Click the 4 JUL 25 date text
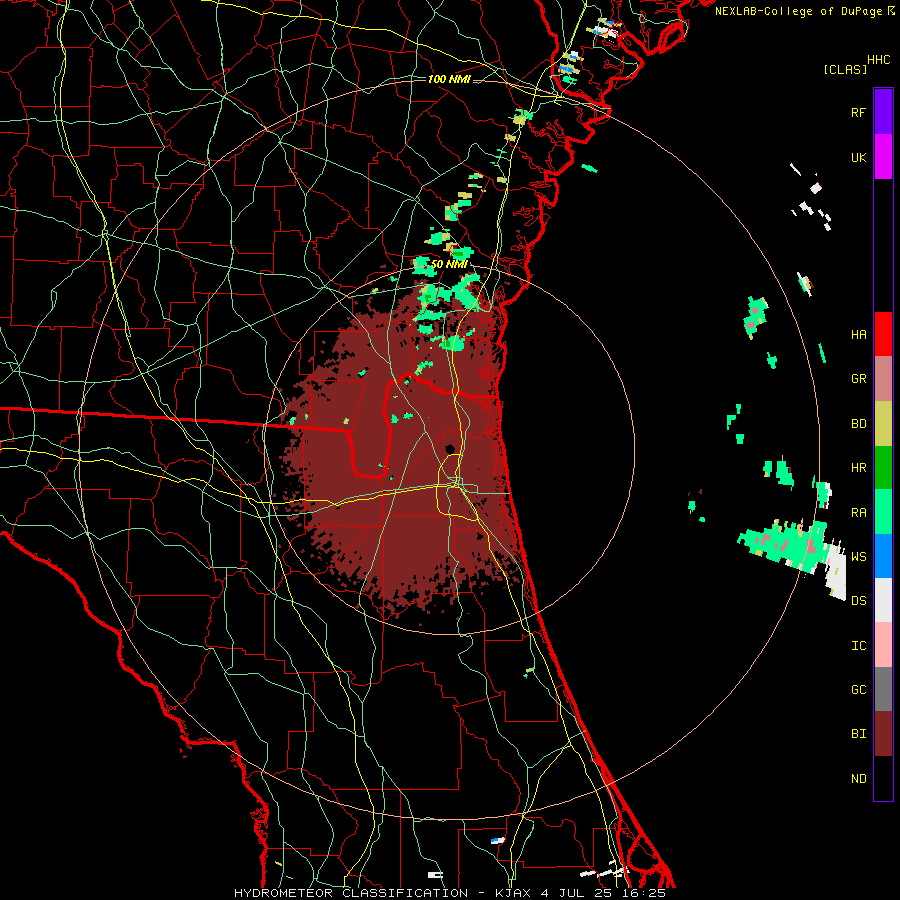 (579, 893)
